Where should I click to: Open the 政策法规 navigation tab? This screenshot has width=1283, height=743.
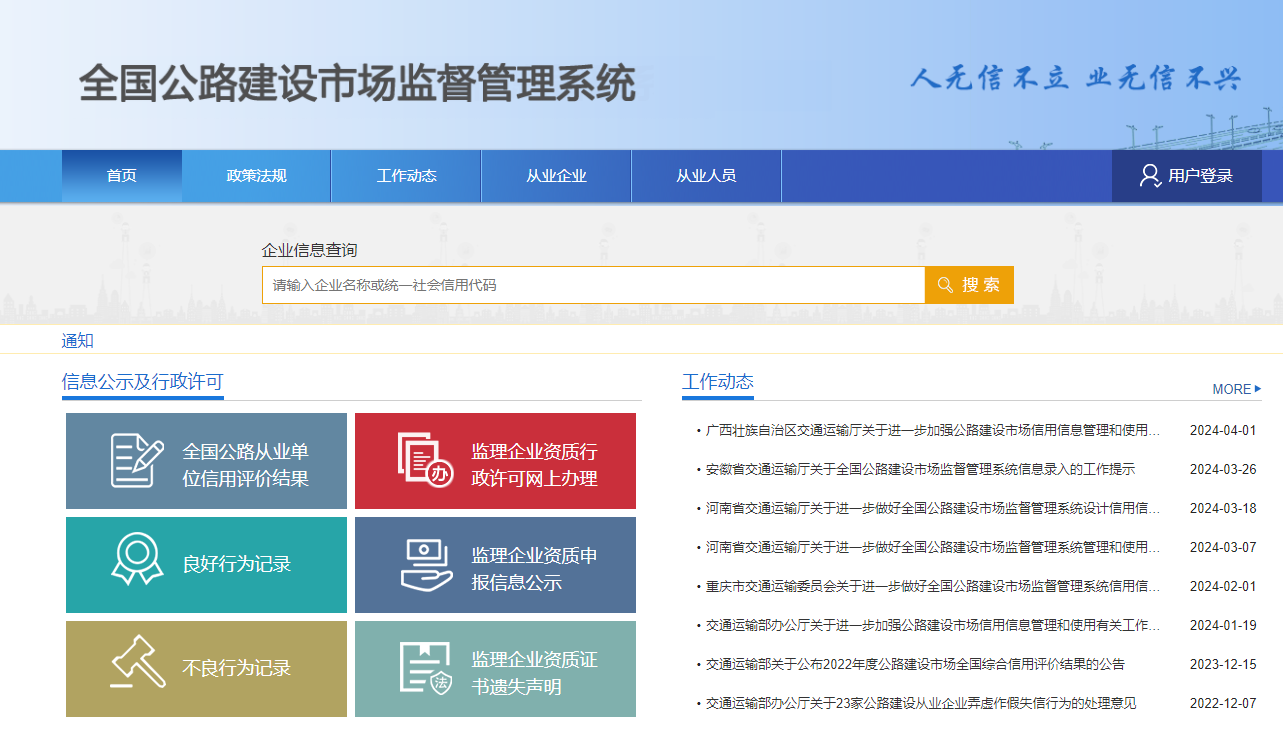pyautogui.click(x=256, y=176)
